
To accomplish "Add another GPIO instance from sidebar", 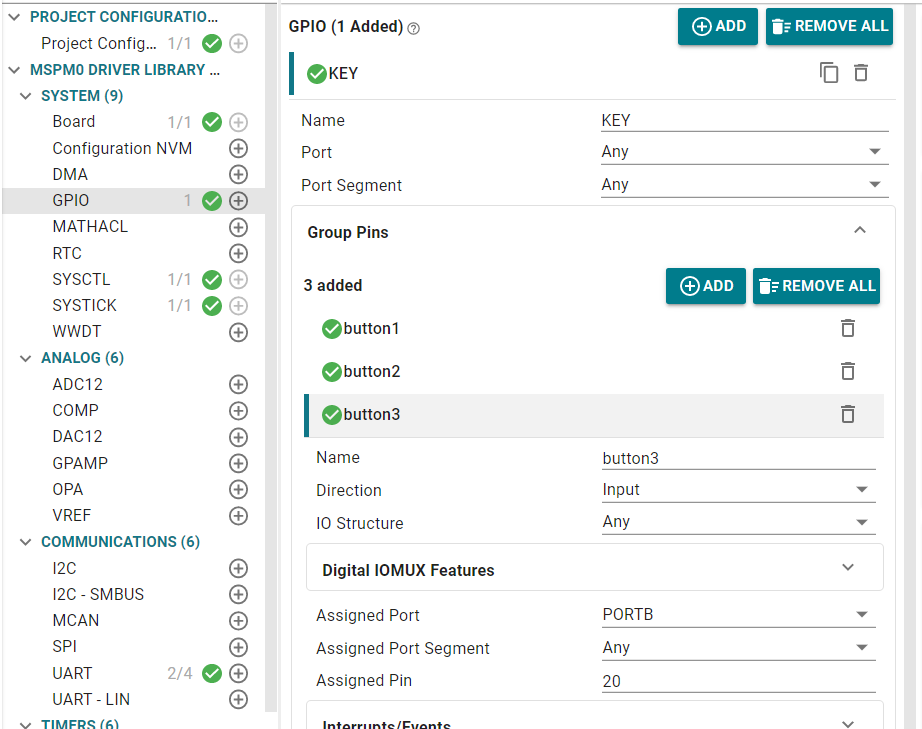I will (x=238, y=200).
